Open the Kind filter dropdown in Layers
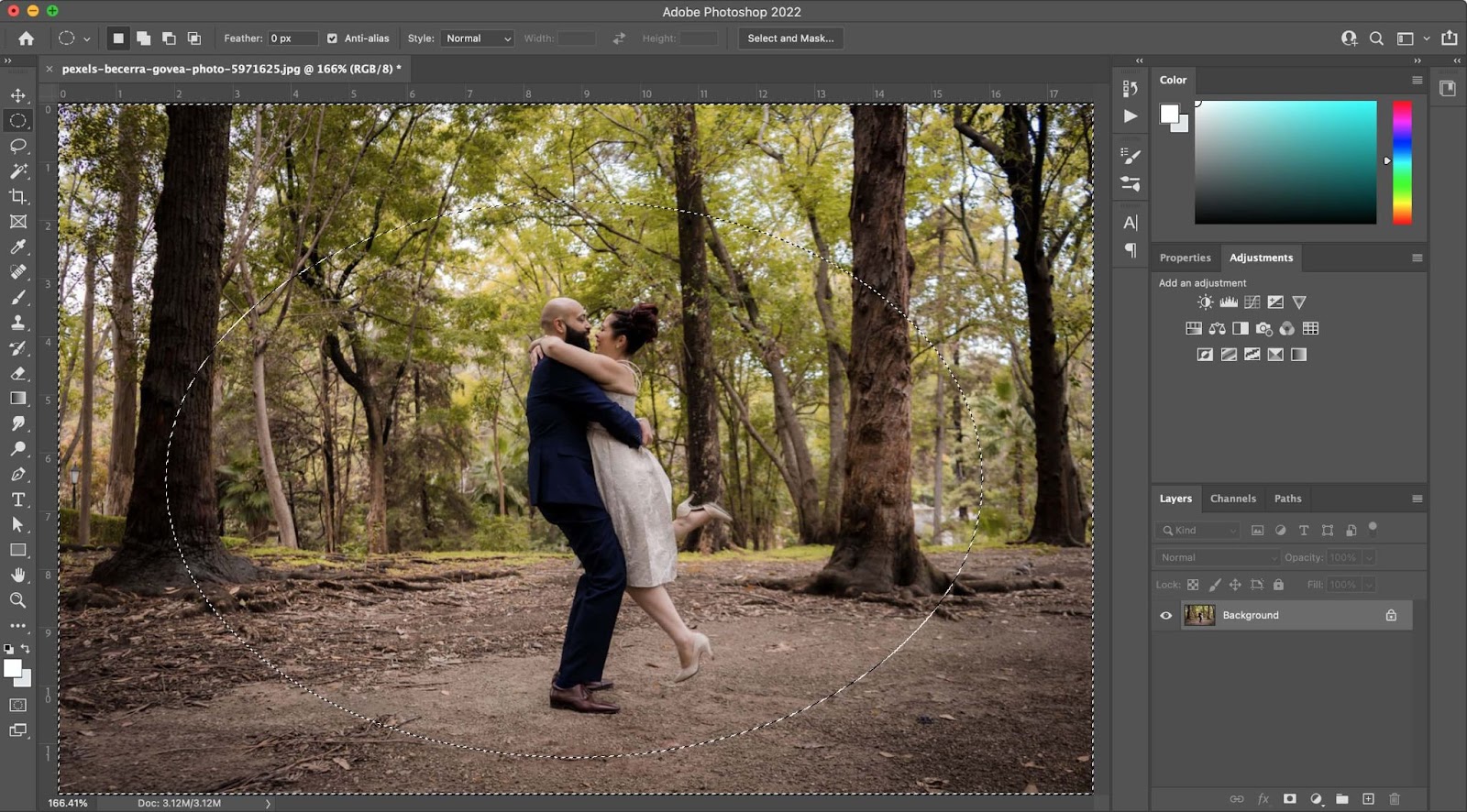The width and height of the screenshot is (1467, 812). coord(1198,531)
